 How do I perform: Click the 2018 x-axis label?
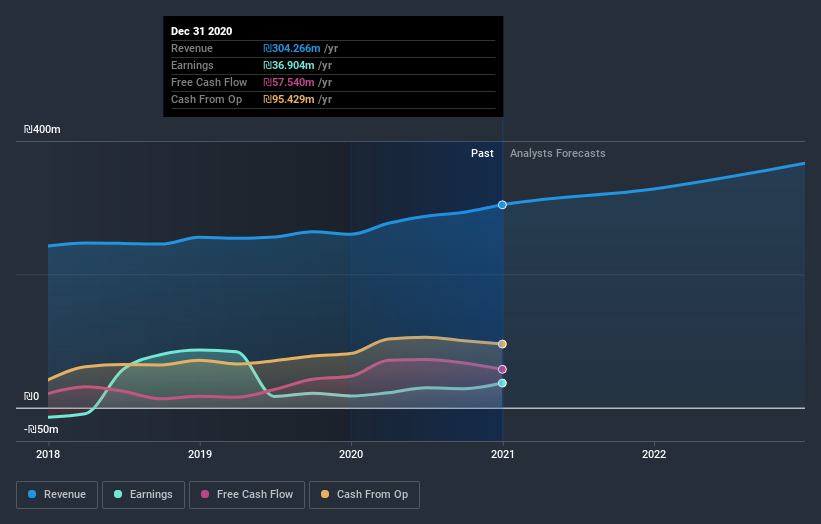pyautogui.click(x=48, y=454)
